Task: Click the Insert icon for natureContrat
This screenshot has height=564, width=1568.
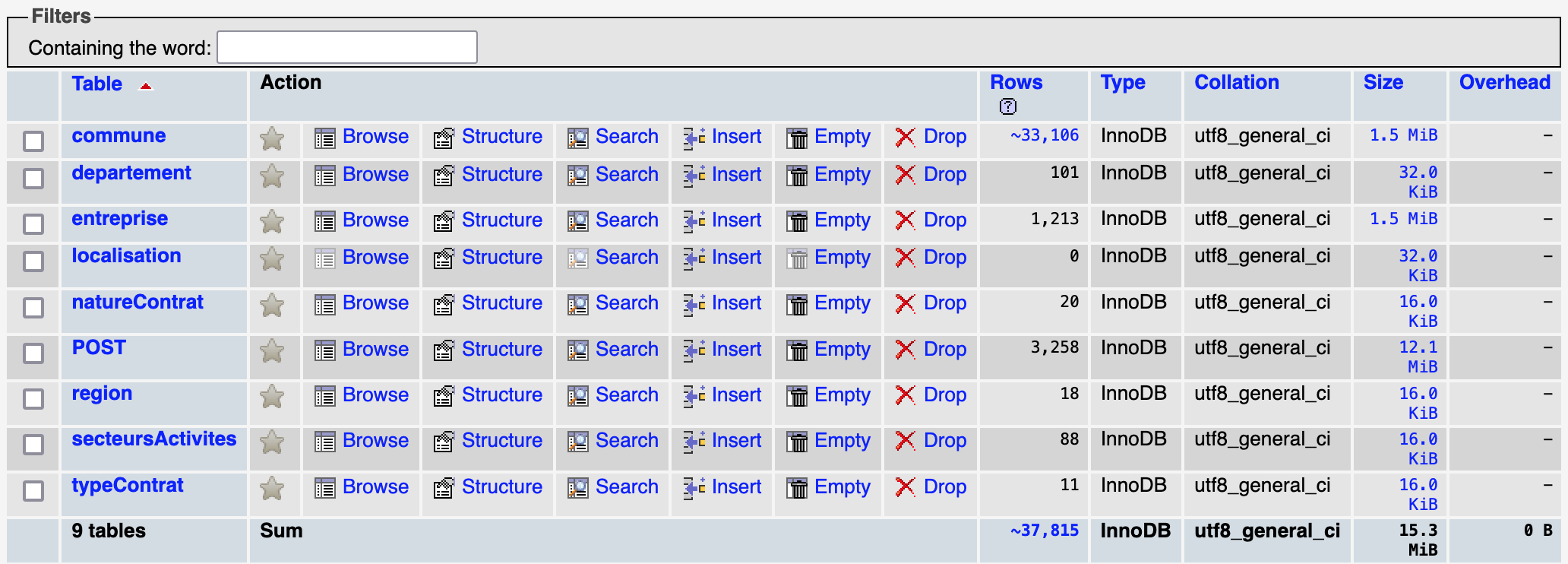Action: pyautogui.click(x=694, y=305)
